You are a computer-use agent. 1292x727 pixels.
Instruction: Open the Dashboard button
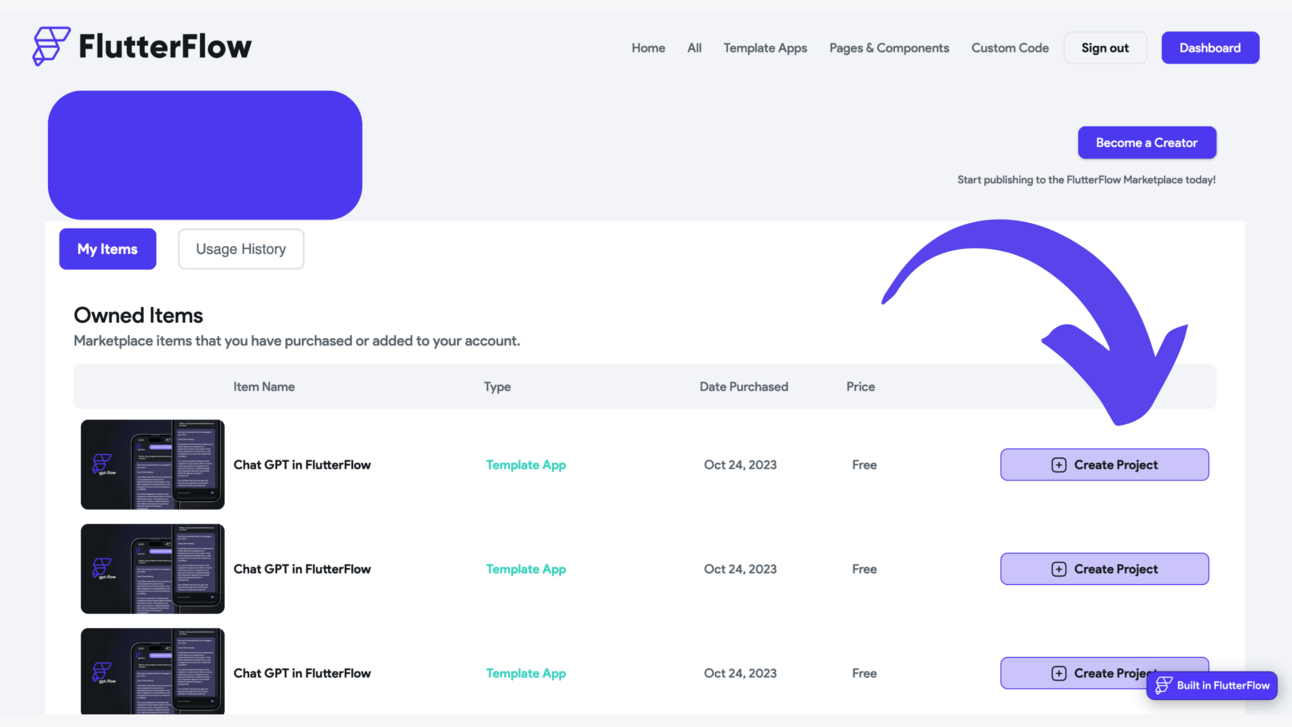[x=1210, y=48]
